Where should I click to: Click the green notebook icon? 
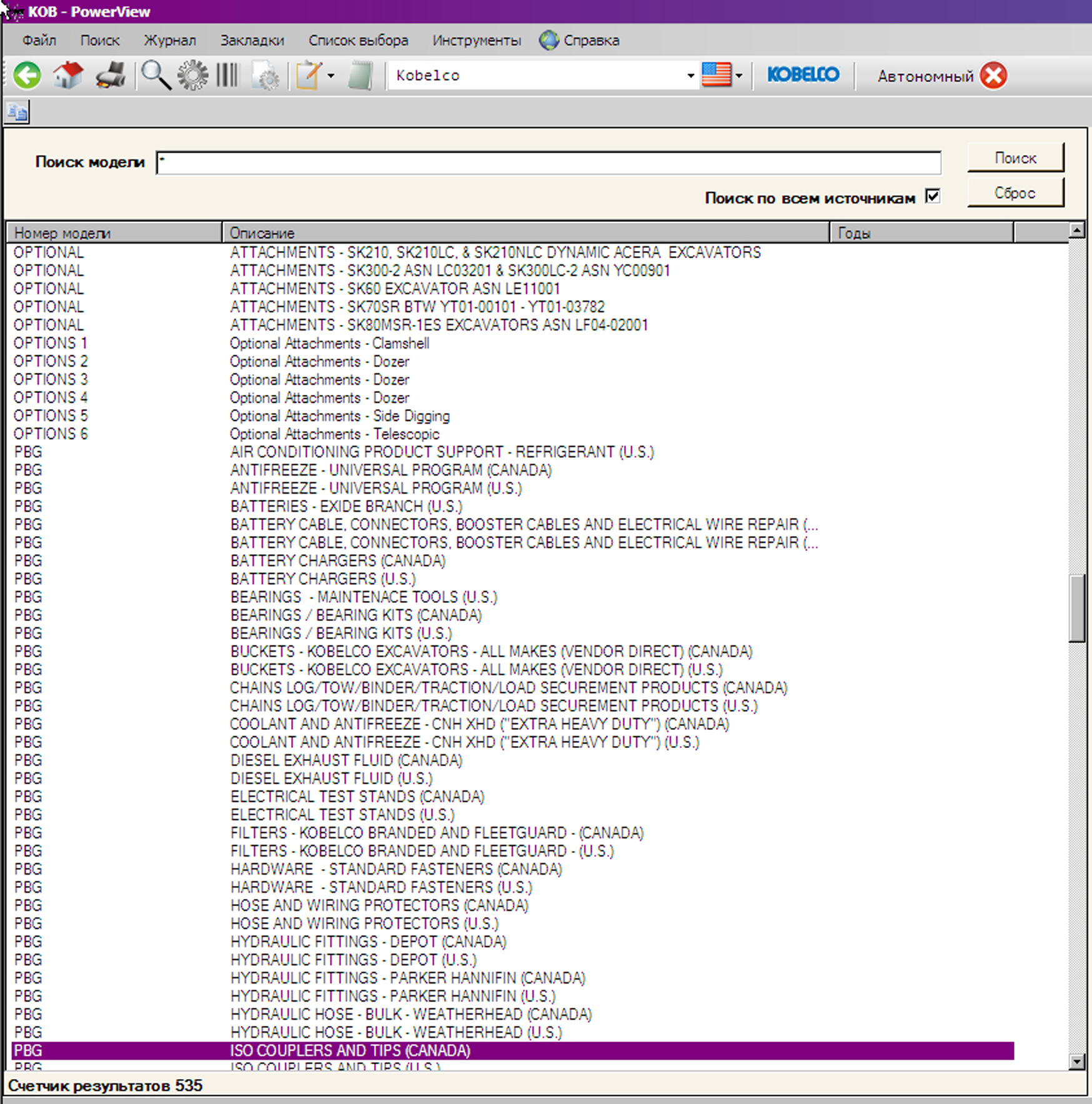point(360,76)
